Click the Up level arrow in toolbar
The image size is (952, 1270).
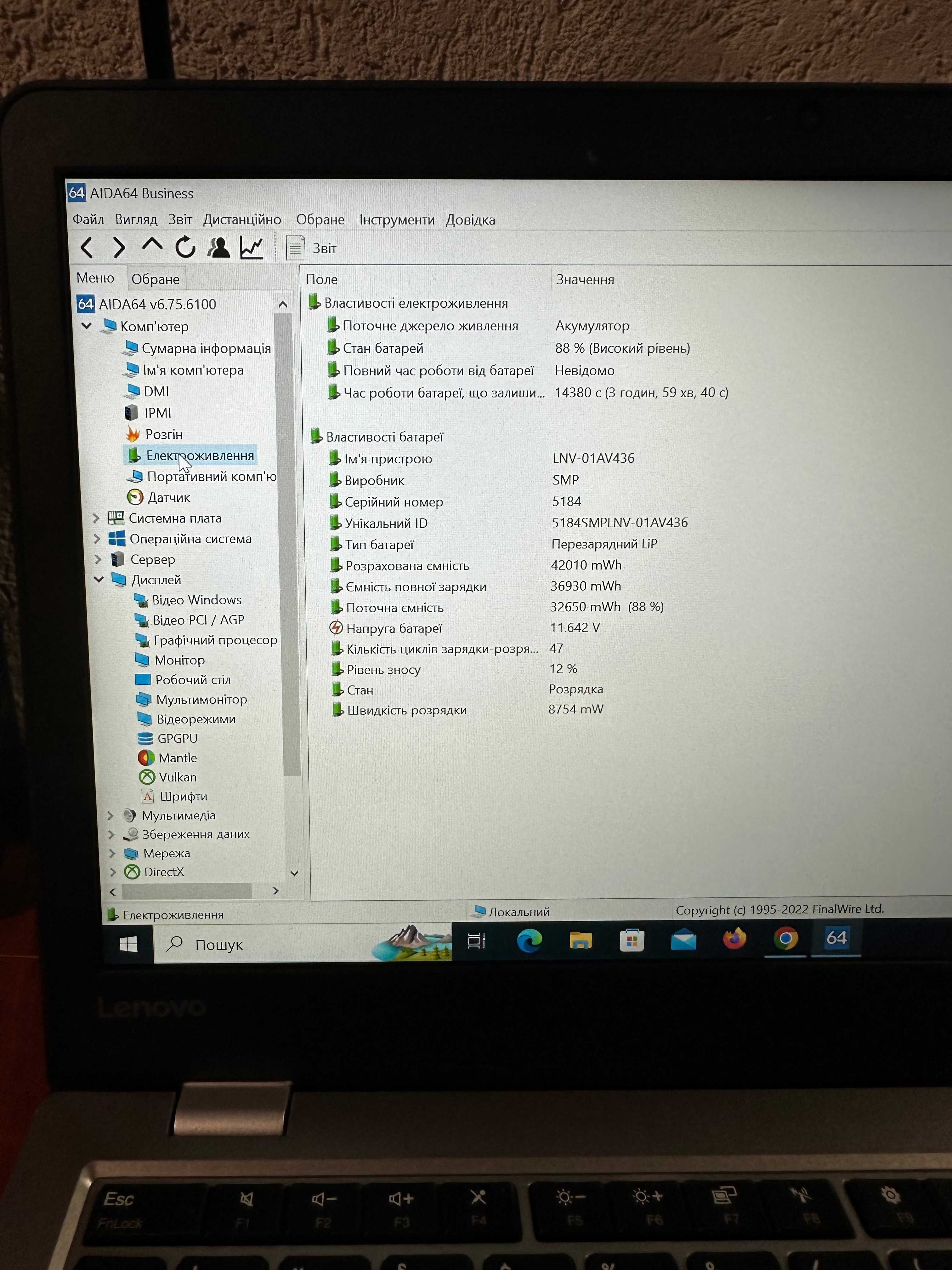point(152,245)
